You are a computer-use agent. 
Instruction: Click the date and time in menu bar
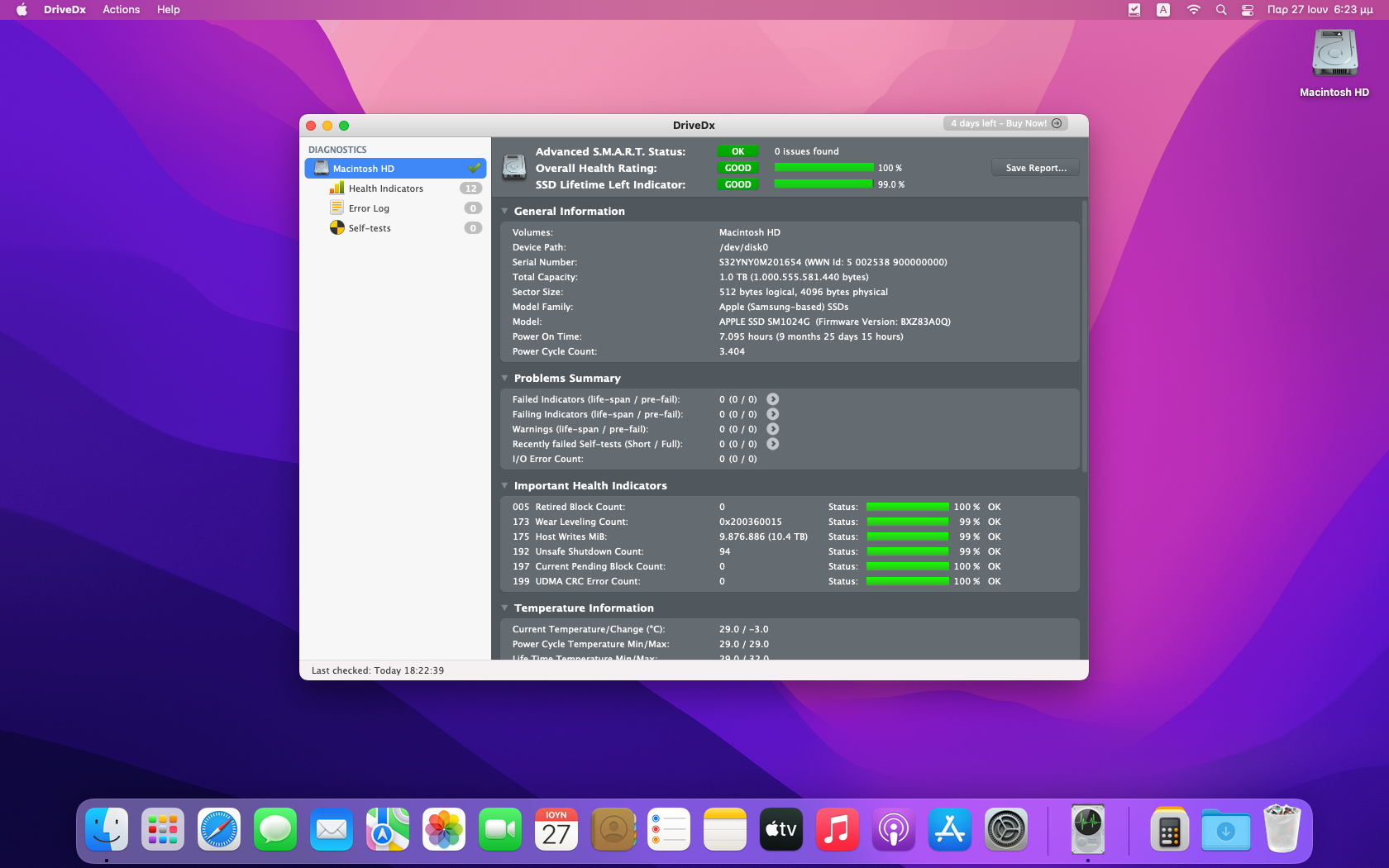[x=1320, y=10]
